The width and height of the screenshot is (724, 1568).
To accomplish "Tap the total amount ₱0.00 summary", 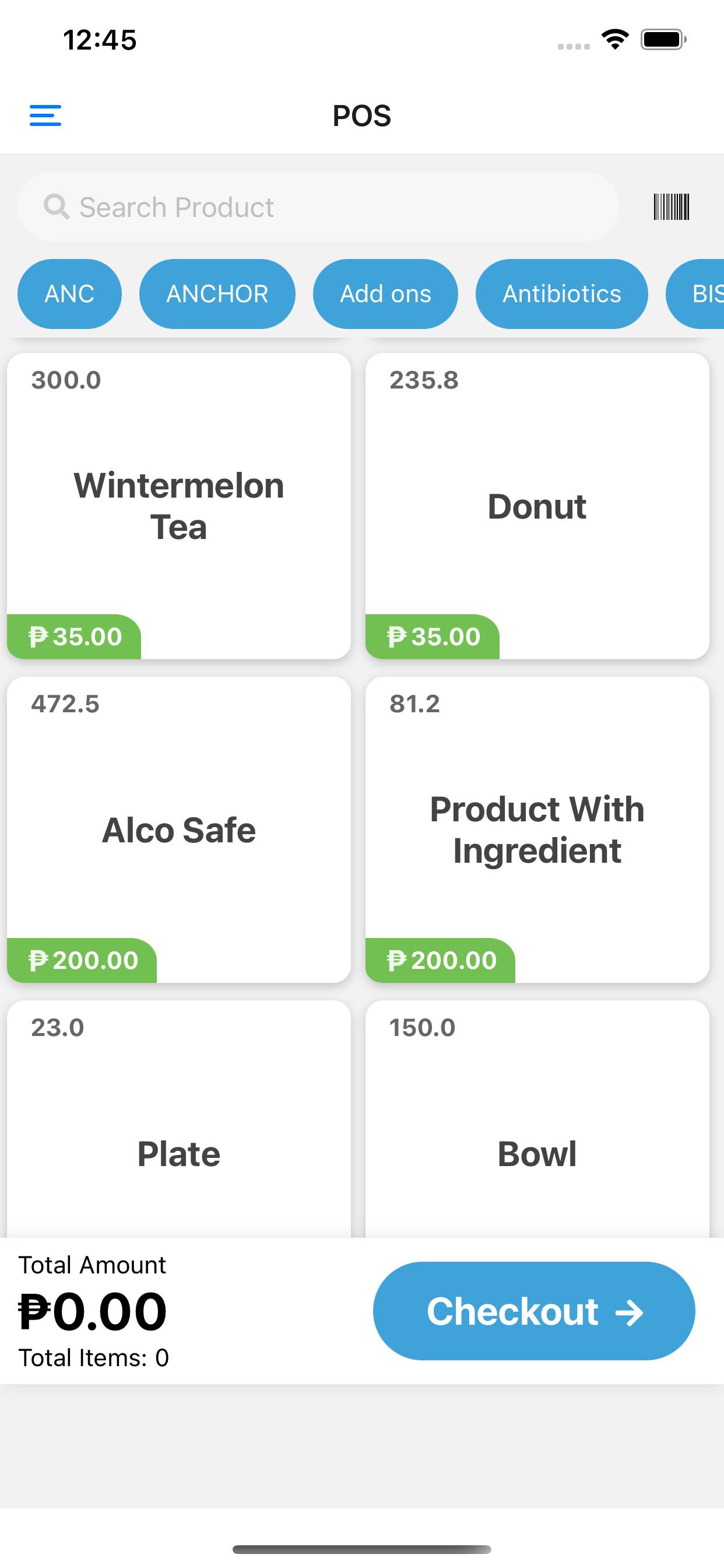I will (x=93, y=1312).
